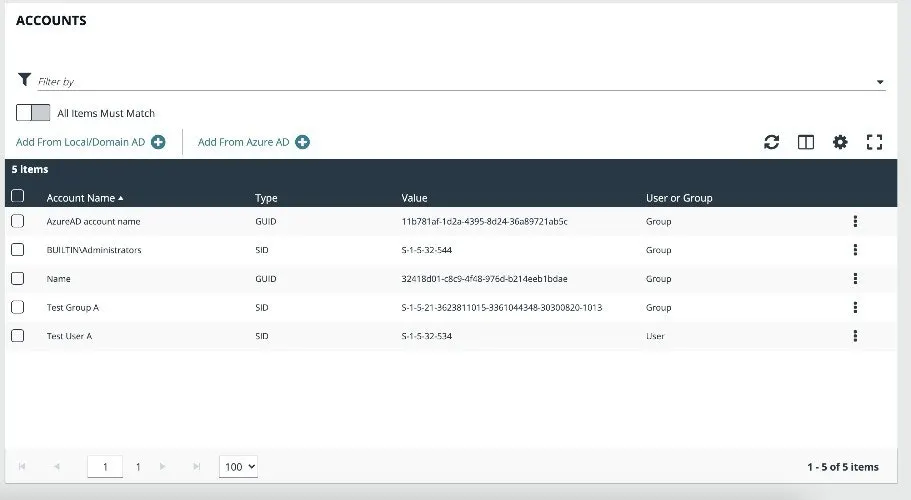911x500 pixels.
Task: Click the page number input box
Action: 105,466
